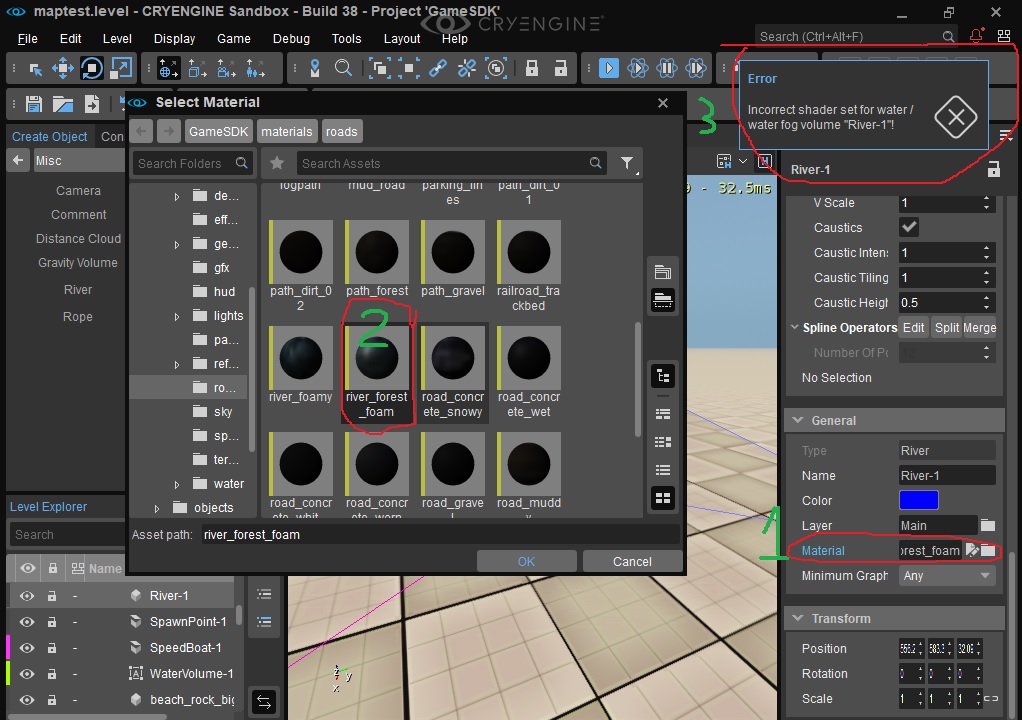Toggle visibility of beach_rock_big

pos(27,700)
